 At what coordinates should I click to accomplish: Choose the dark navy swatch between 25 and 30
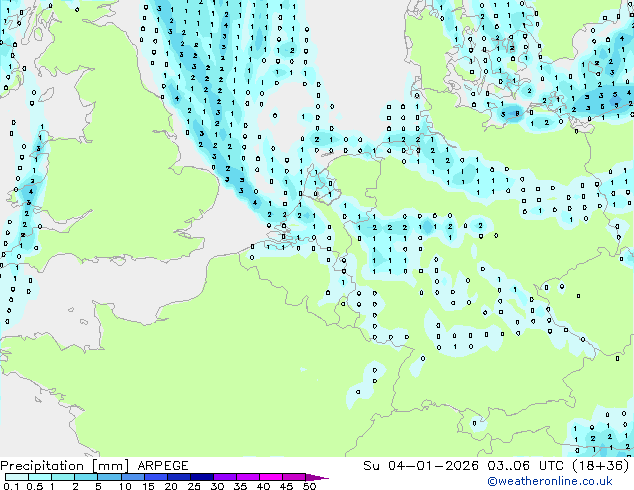202,477
